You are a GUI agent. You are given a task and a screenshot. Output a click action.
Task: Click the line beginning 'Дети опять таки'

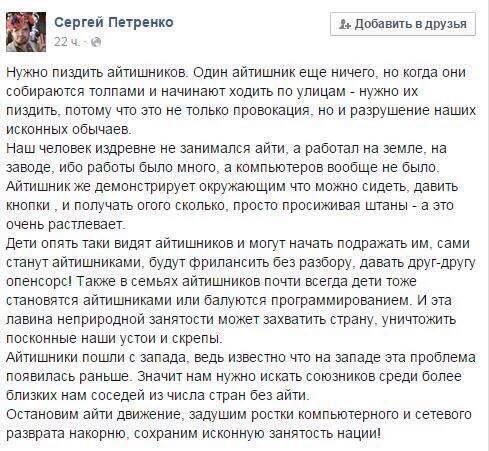coord(238,243)
